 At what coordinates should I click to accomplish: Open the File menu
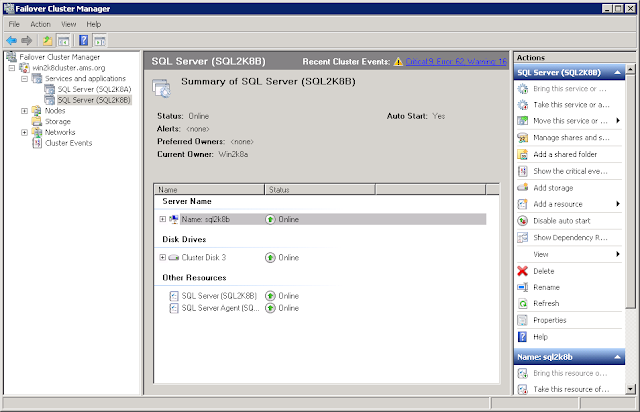point(14,24)
